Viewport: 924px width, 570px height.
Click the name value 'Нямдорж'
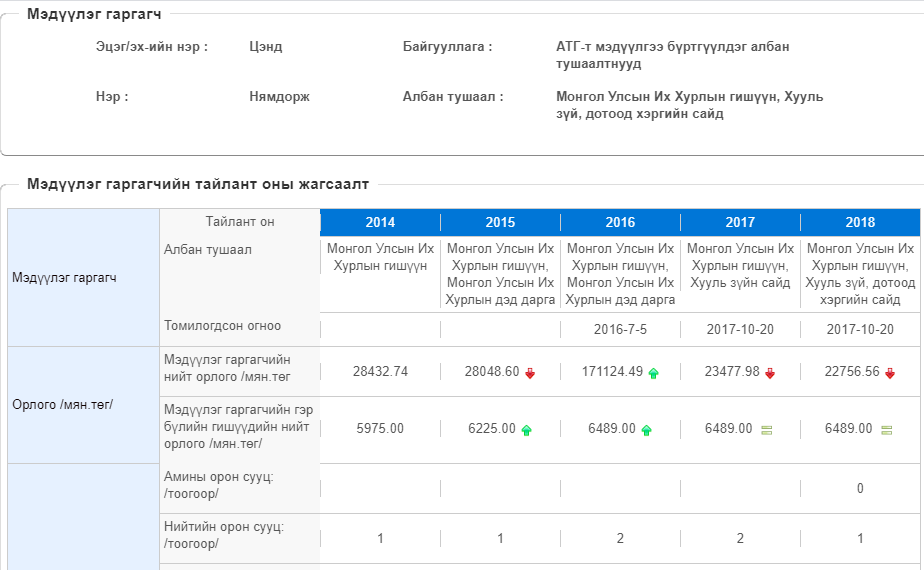click(x=279, y=97)
